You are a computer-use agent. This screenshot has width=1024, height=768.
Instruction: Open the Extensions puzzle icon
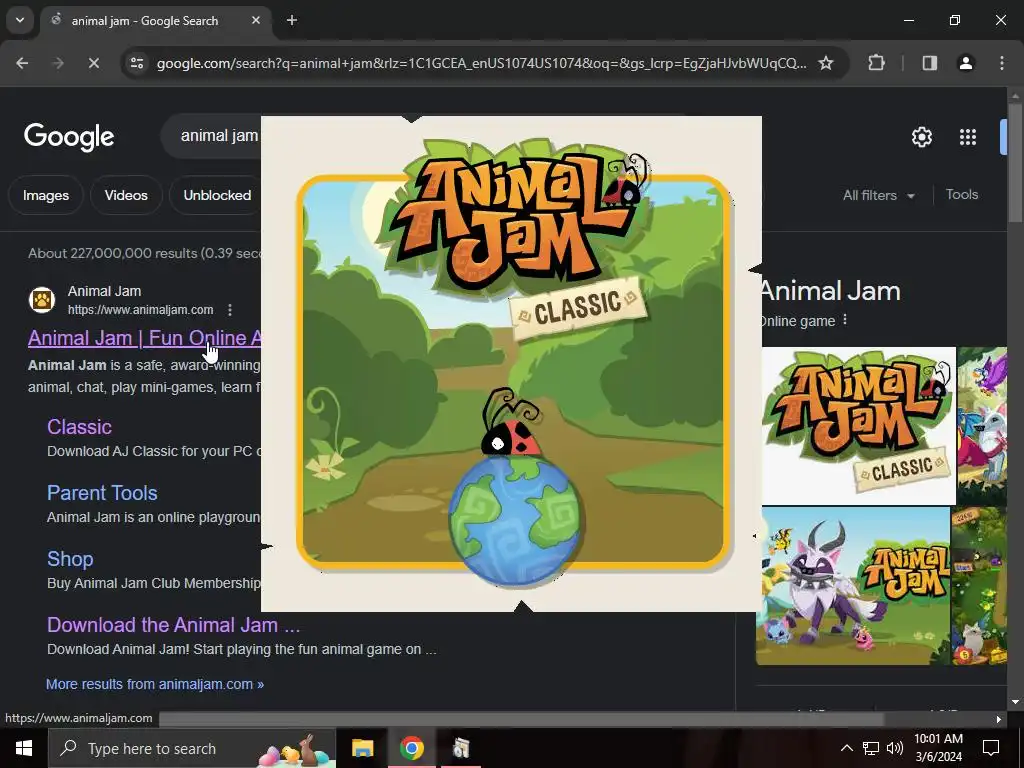point(876,63)
